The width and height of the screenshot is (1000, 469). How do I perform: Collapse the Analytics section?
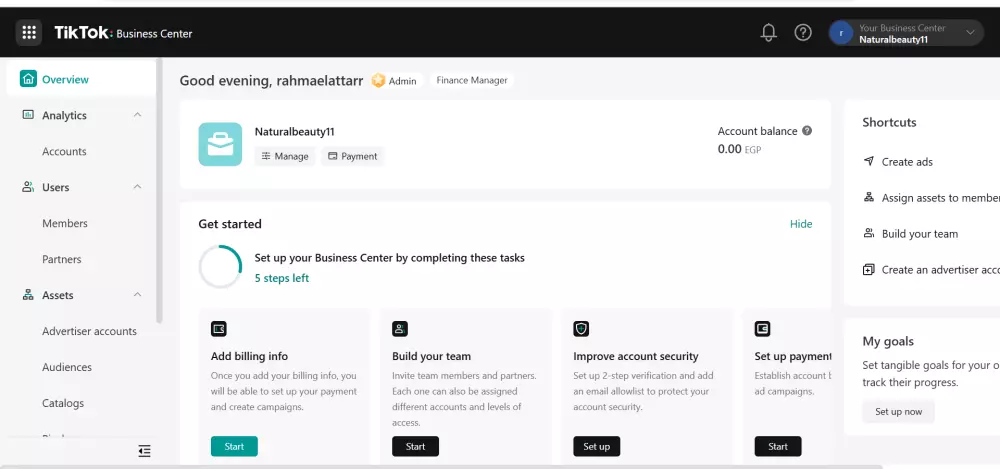[x=137, y=115]
